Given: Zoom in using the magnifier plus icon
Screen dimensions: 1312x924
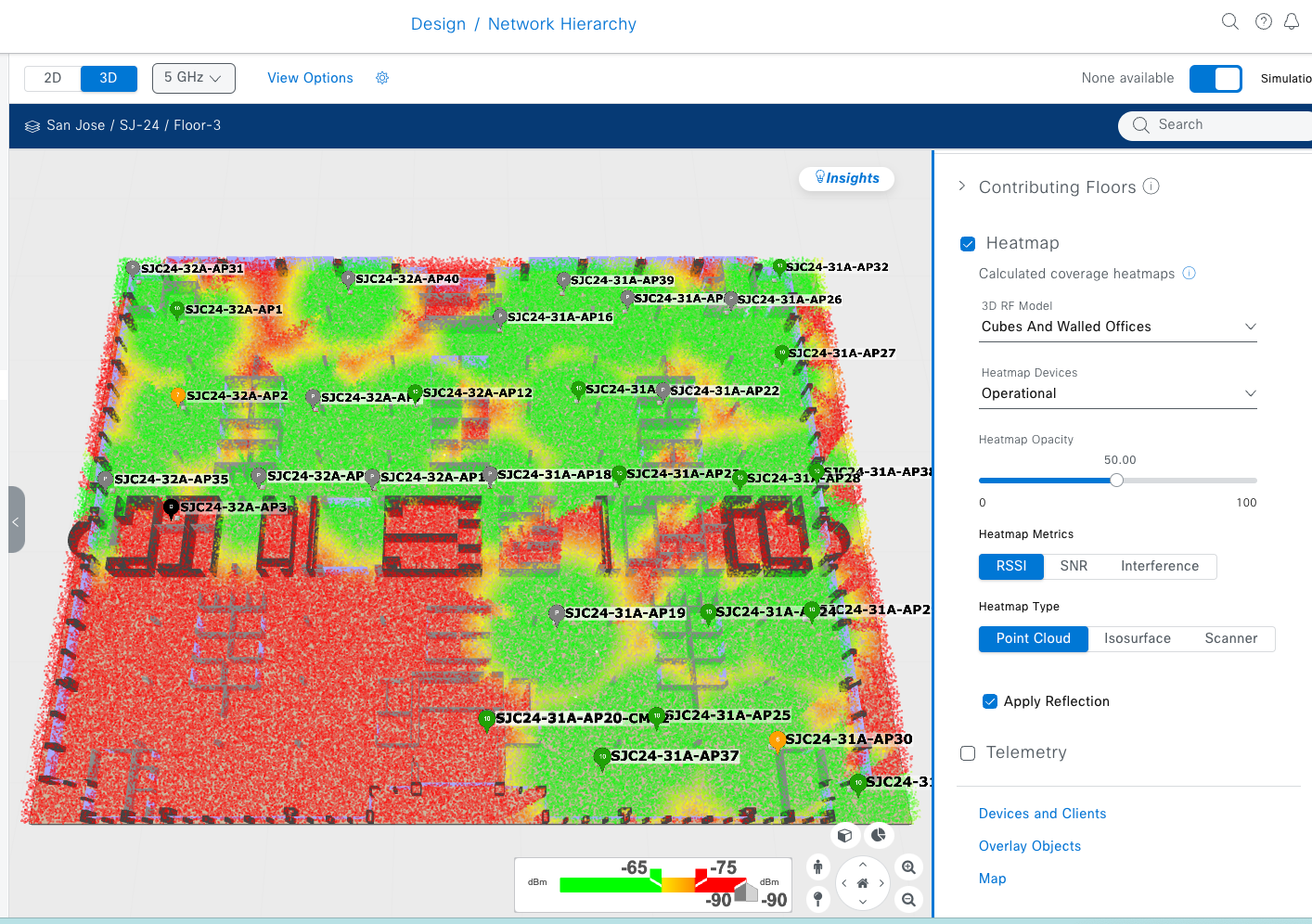Looking at the screenshot, I should click(x=908, y=867).
